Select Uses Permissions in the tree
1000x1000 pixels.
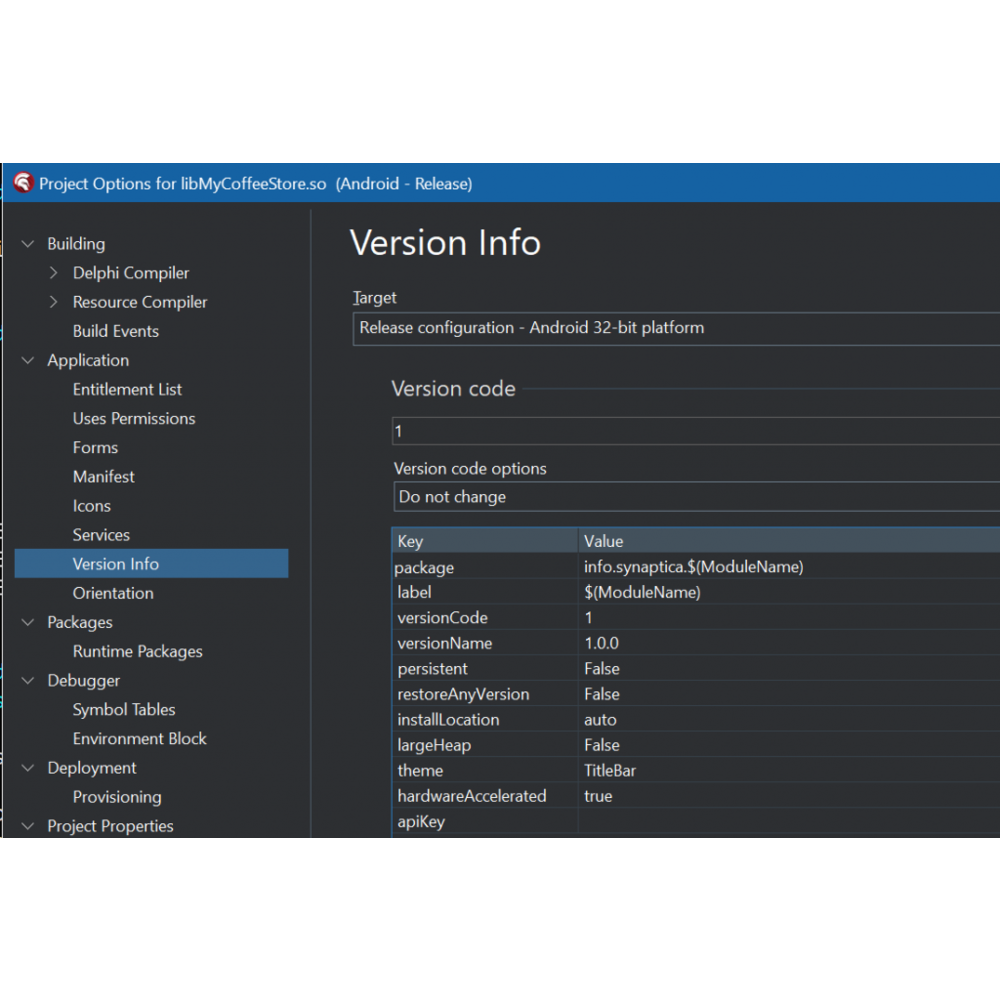pos(134,418)
